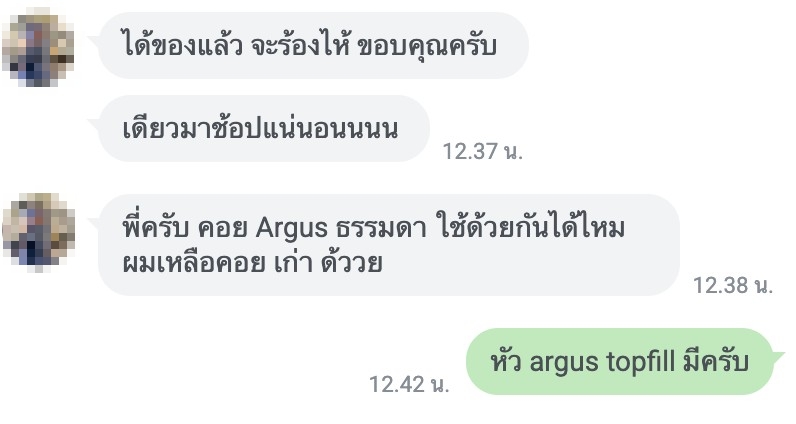
Task: Open the top blurred sender profile avatar
Action: pos(39,47)
